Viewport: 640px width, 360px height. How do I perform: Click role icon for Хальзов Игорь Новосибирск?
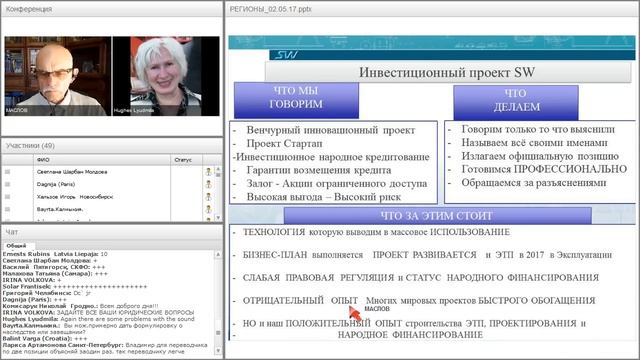209,197
